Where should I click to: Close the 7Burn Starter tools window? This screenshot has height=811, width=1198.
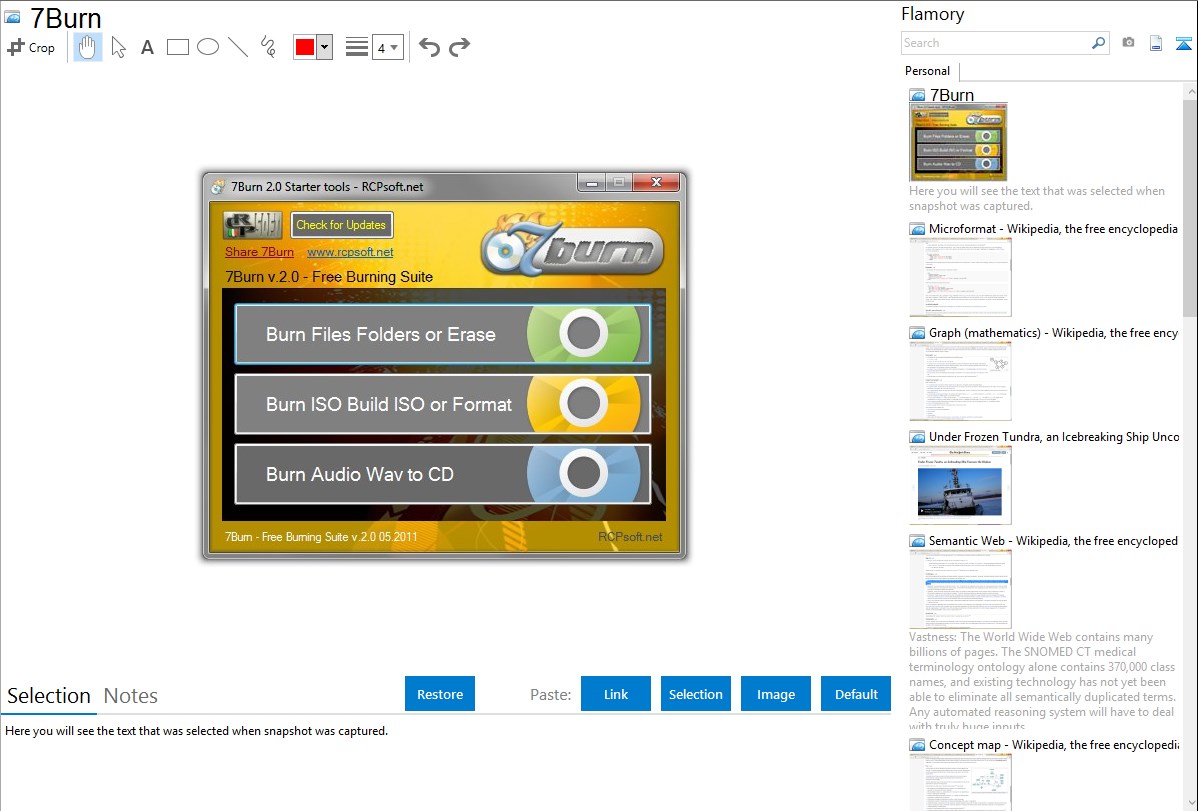pos(656,182)
